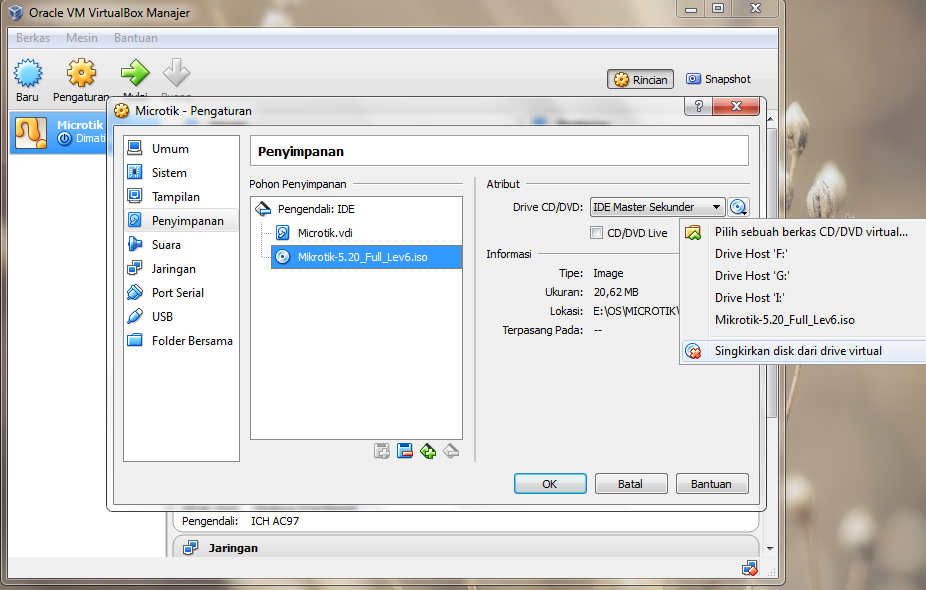Screen dimensions: 926x590
Task: Click the details pane scrollbar down arrow
Action: point(770,549)
